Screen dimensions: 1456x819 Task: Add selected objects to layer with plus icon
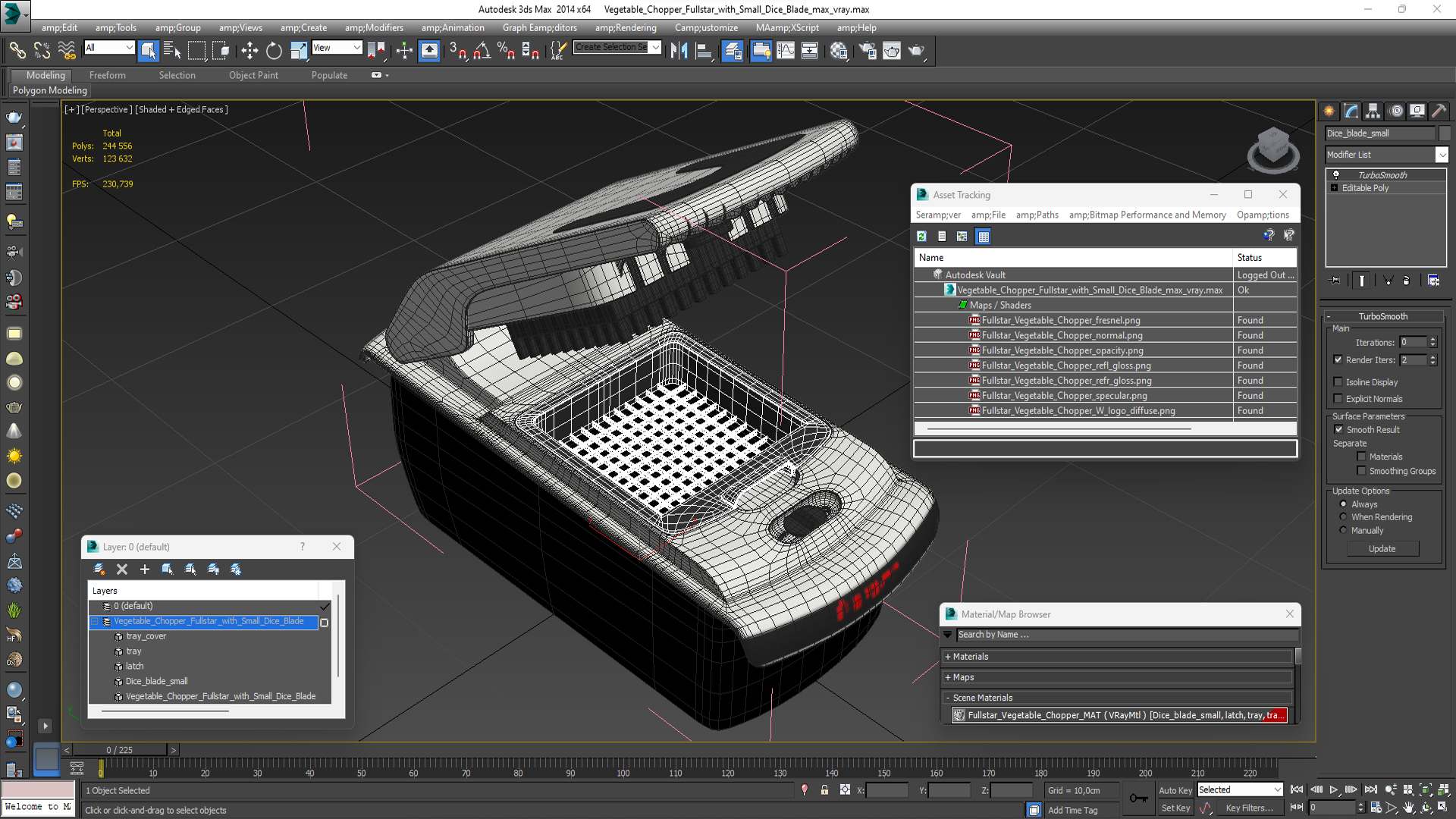coord(145,569)
